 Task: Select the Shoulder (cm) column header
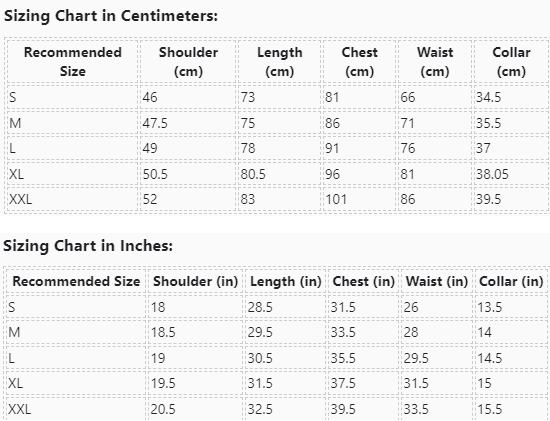click(188, 62)
